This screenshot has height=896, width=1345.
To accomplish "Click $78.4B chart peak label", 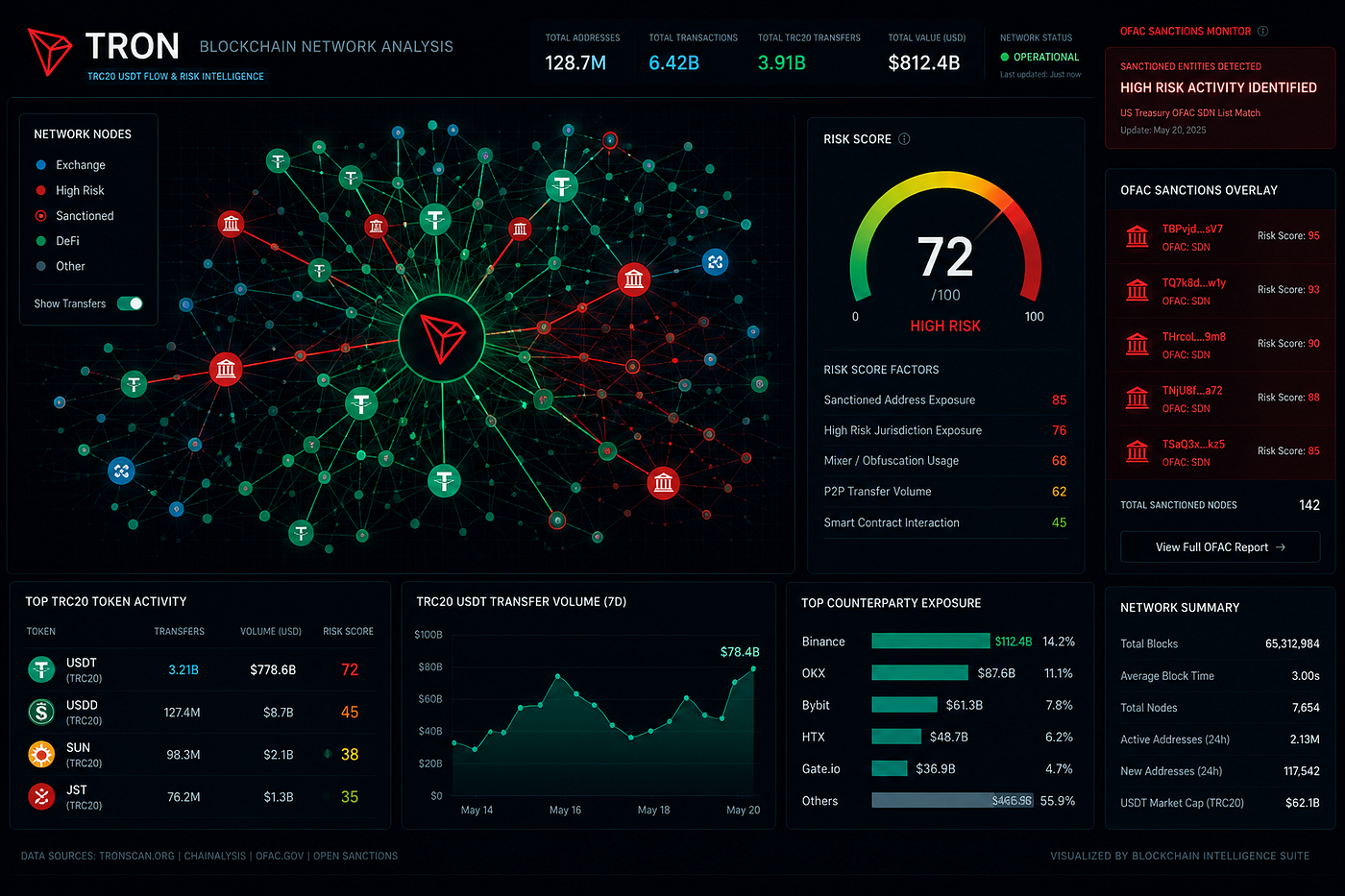I will coord(740,652).
